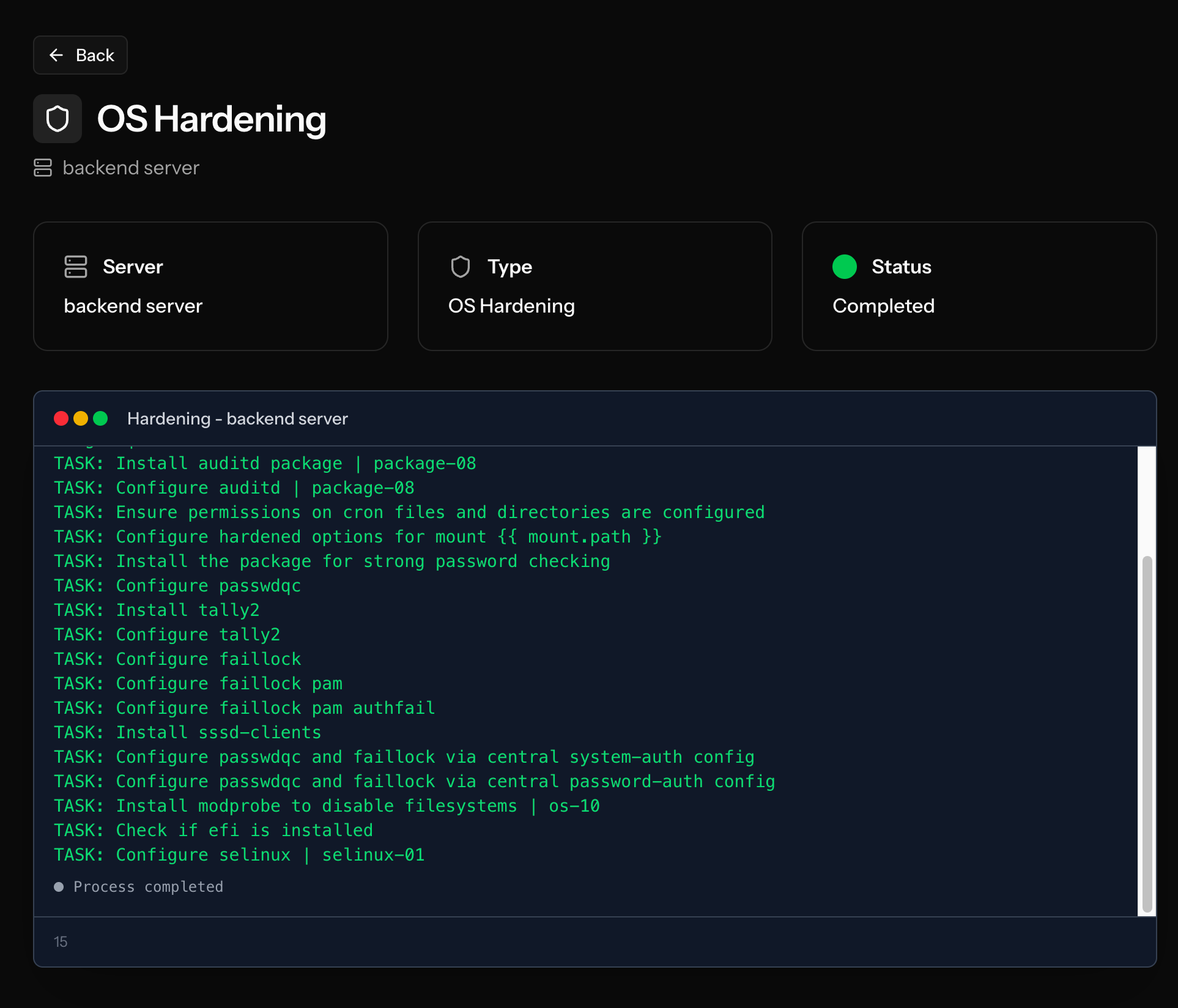Image resolution: width=1178 pixels, height=1008 pixels.
Task: Click log line Configure faillock
Action: coord(177,659)
